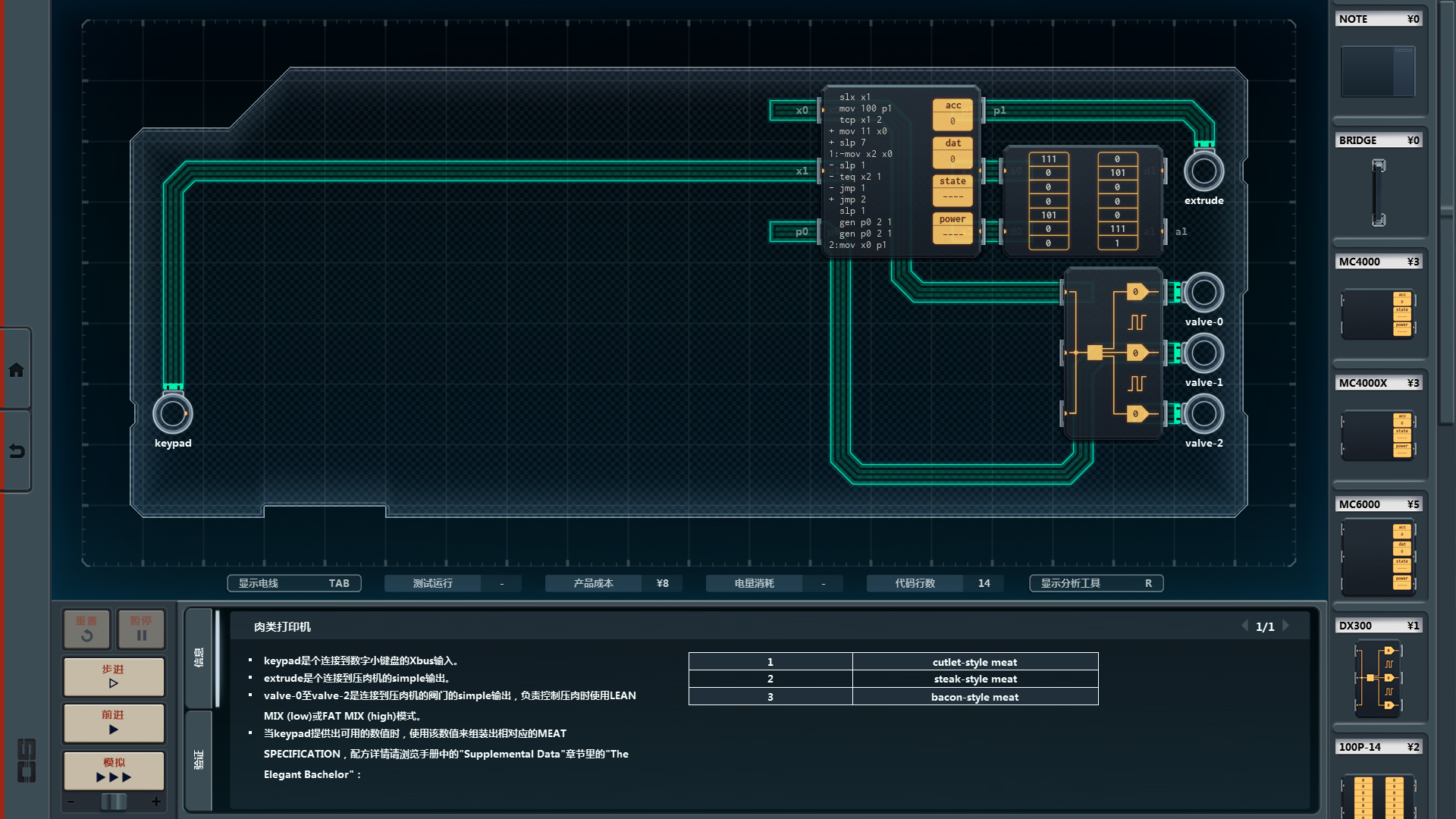Click the fast-forward simulate button
This screenshot has height=819, width=1456.
click(114, 770)
